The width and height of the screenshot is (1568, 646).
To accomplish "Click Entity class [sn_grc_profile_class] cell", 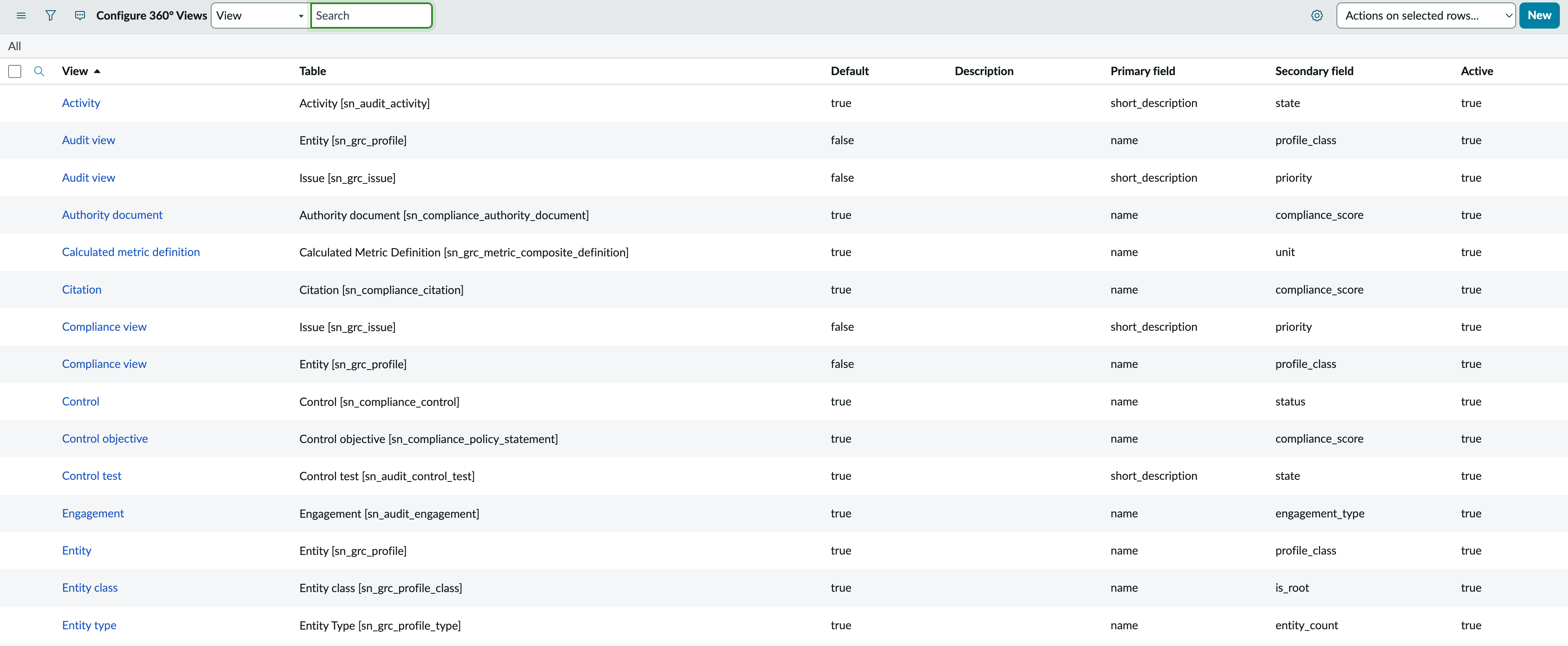I will (381, 588).
